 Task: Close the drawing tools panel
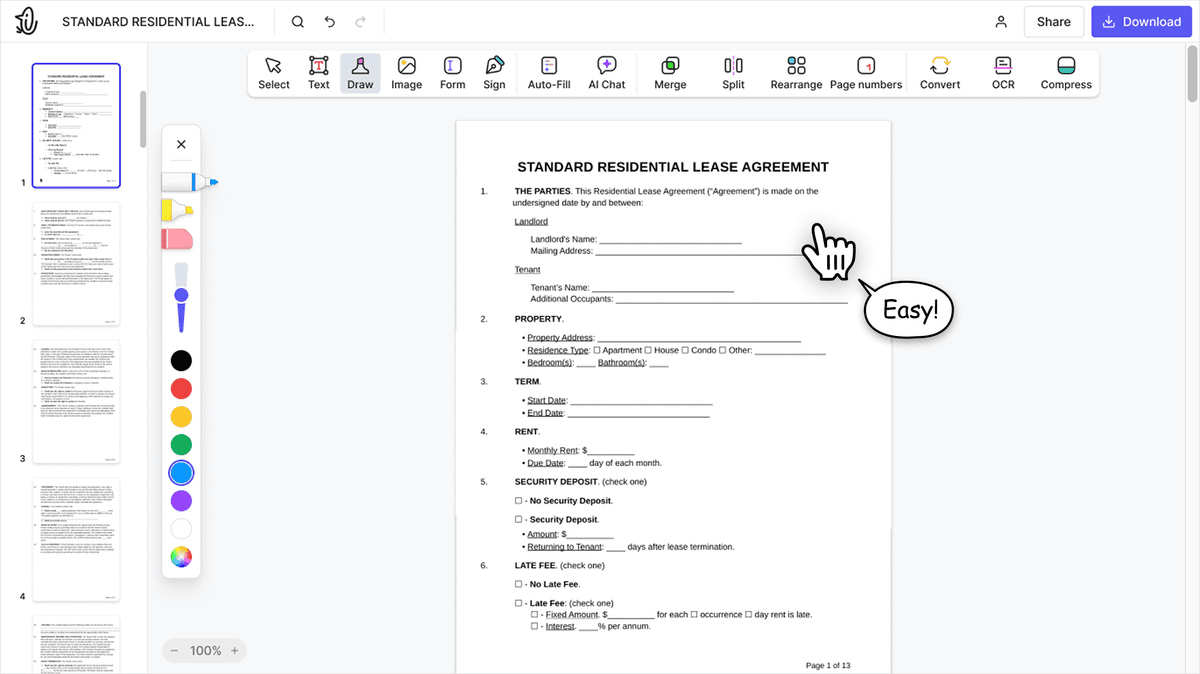click(181, 144)
